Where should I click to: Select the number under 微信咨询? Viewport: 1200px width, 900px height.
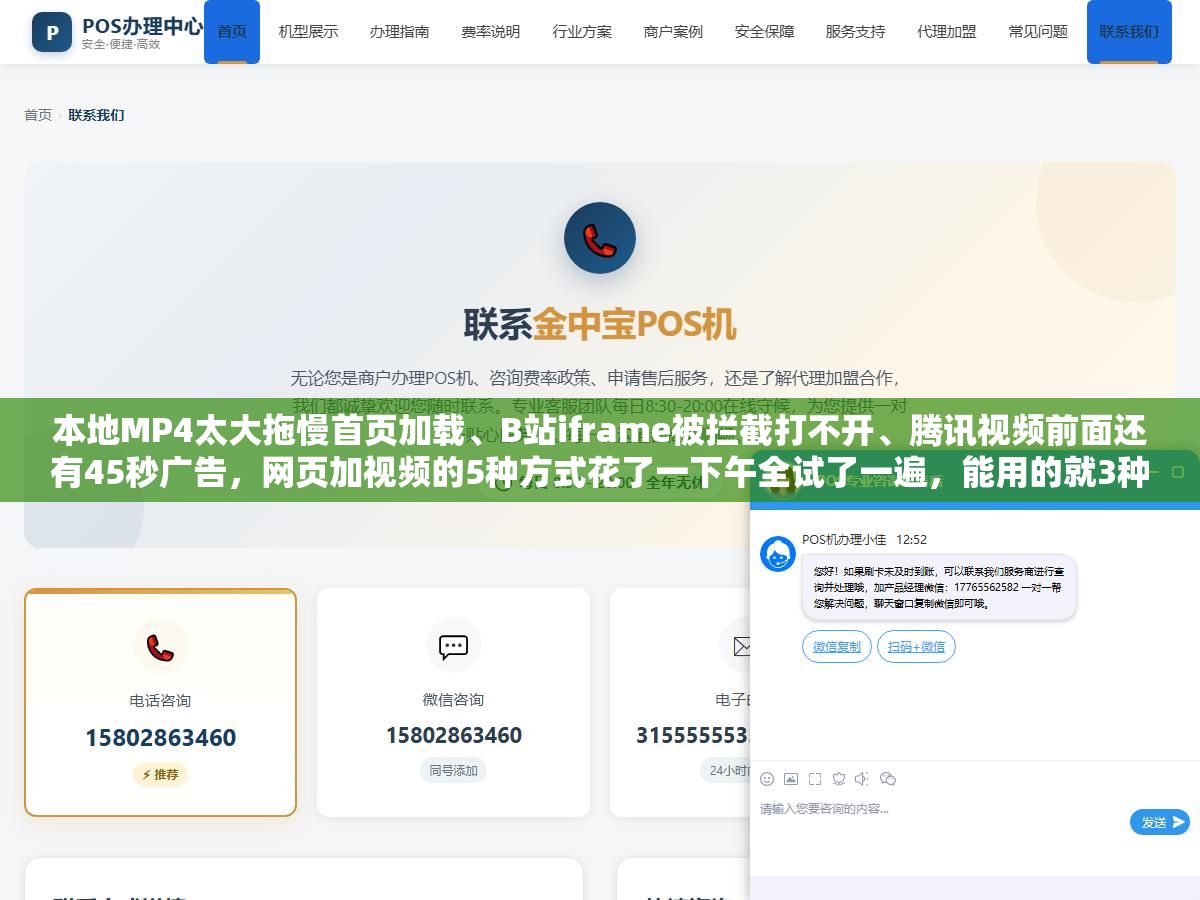[454, 735]
